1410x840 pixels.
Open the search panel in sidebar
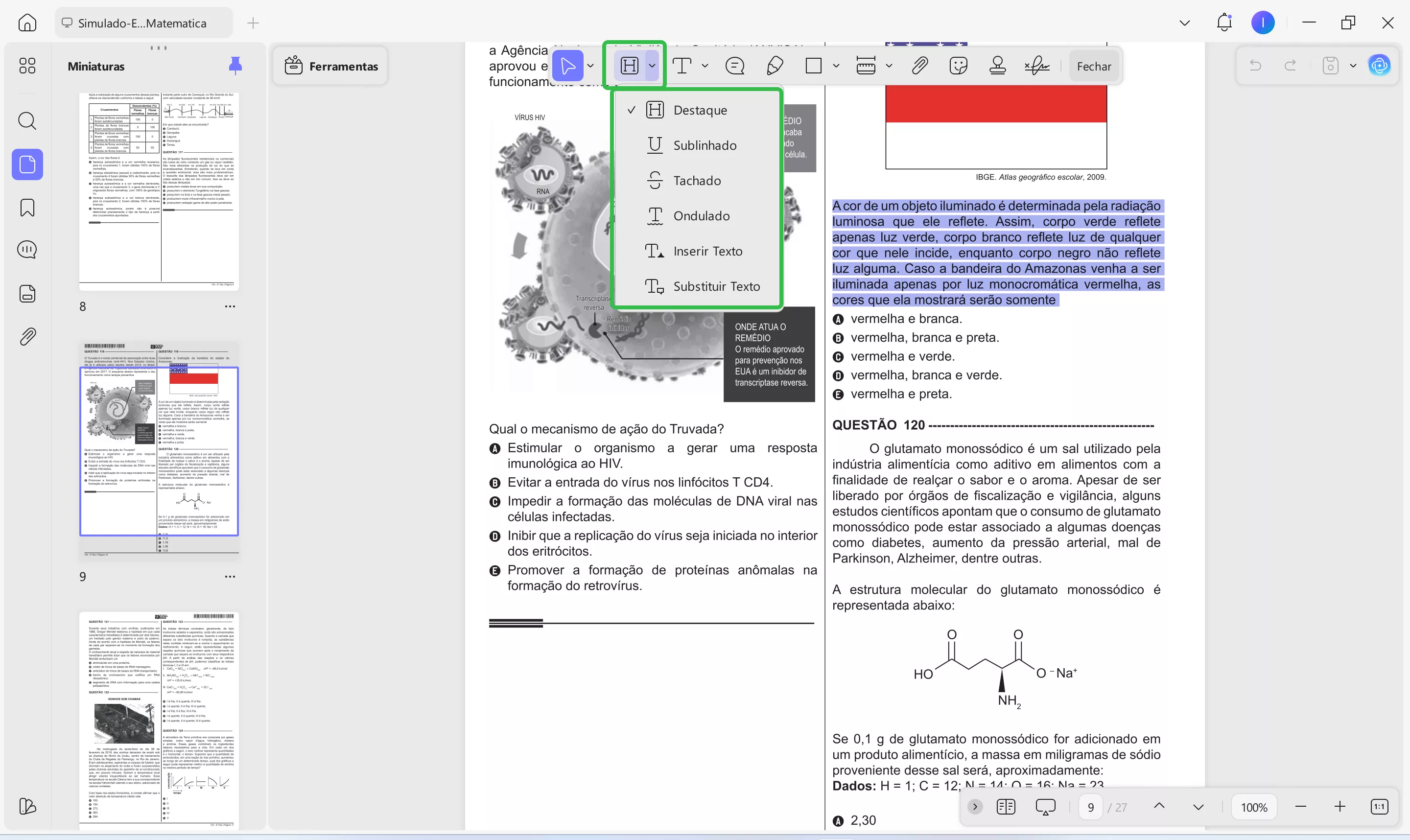coord(27,120)
